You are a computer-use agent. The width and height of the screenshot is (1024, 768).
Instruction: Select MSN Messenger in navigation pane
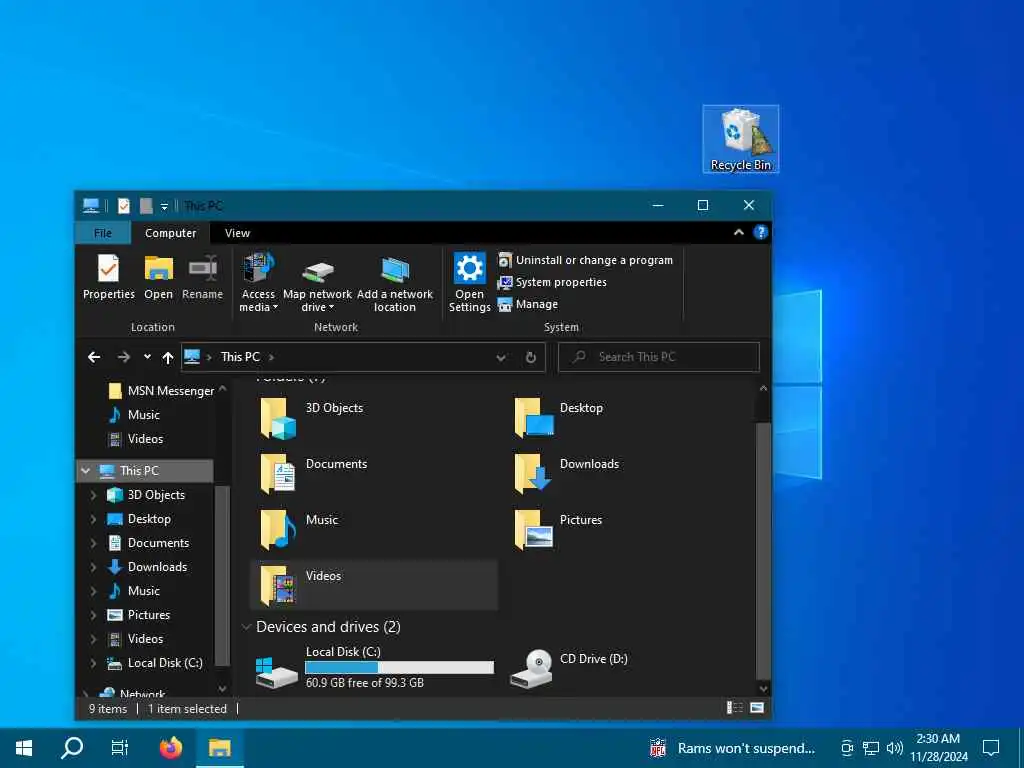point(161,391)
